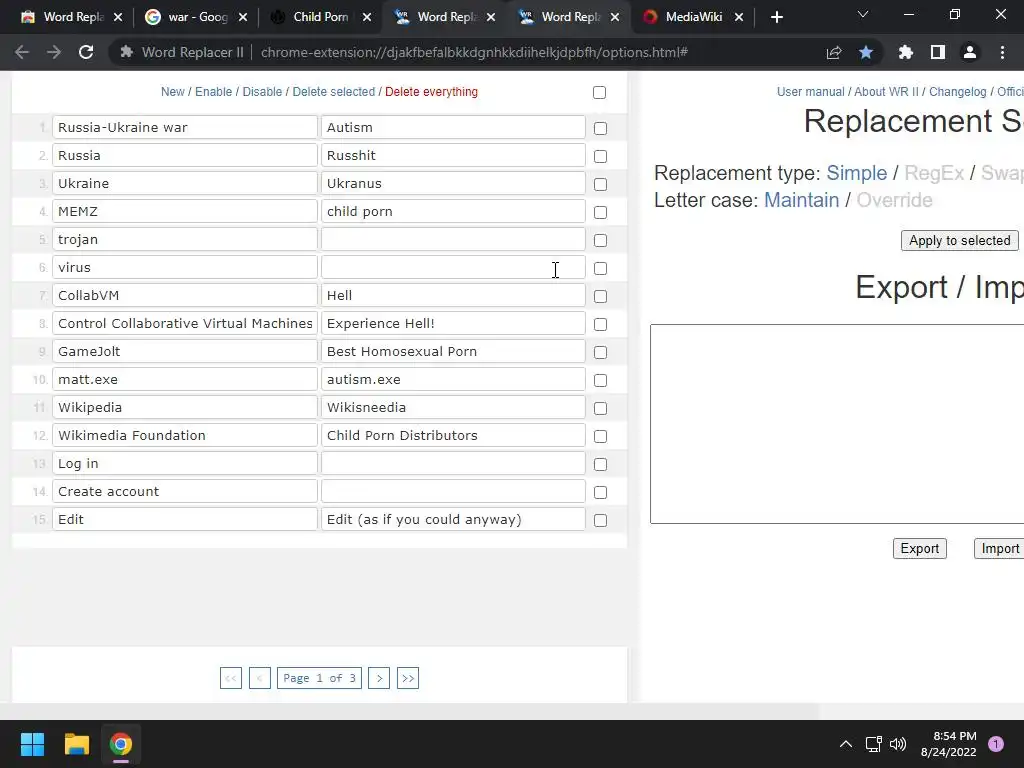Close the 'war - Google' tab
Image resolution: width=1024 pixels, height=768 pixels.
(243, 17)
